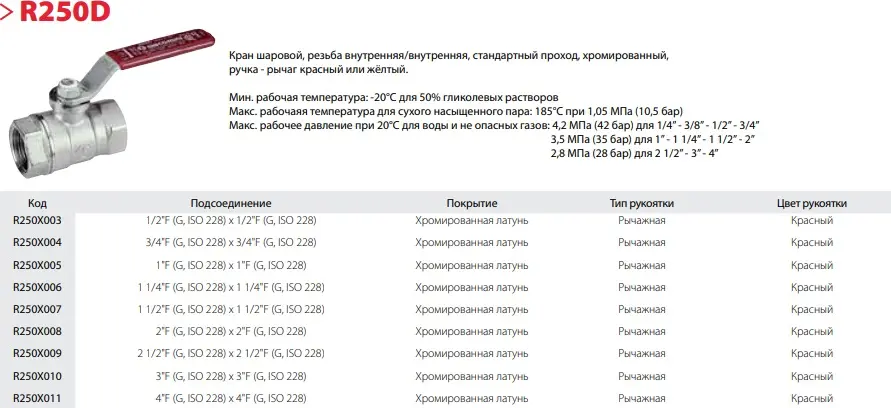Select product code R250X006
Viewport: 891px width, 408px height.
coord(37,287)
